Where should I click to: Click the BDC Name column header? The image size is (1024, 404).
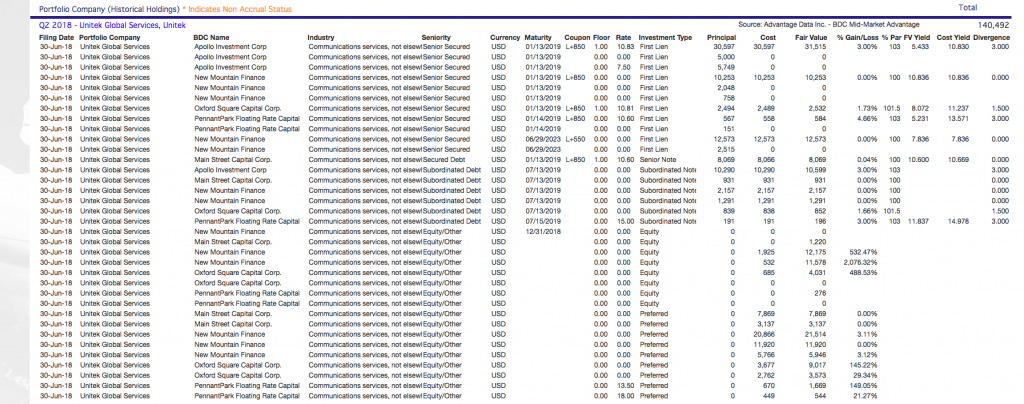point(212,38)
